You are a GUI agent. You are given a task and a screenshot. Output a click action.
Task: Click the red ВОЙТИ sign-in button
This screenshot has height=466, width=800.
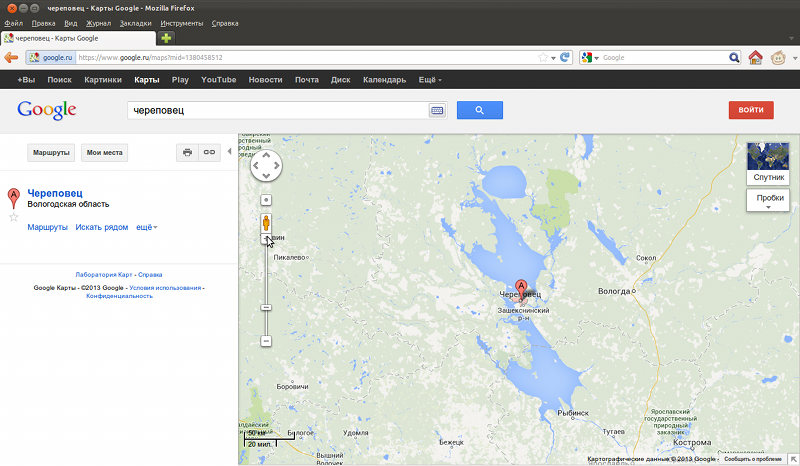point(751,110)
